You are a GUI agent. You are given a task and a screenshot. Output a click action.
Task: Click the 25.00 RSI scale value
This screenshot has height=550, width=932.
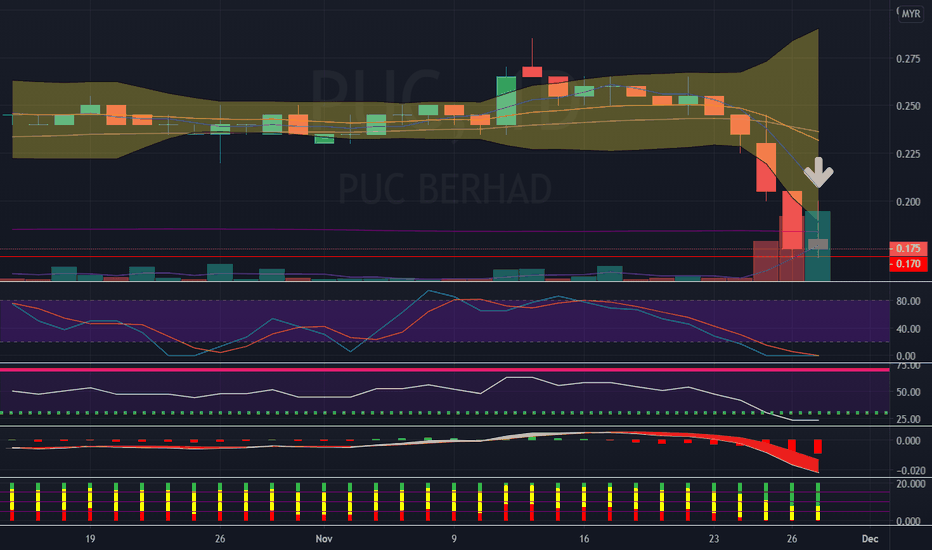pyautogui.click(x=908, y=419)
